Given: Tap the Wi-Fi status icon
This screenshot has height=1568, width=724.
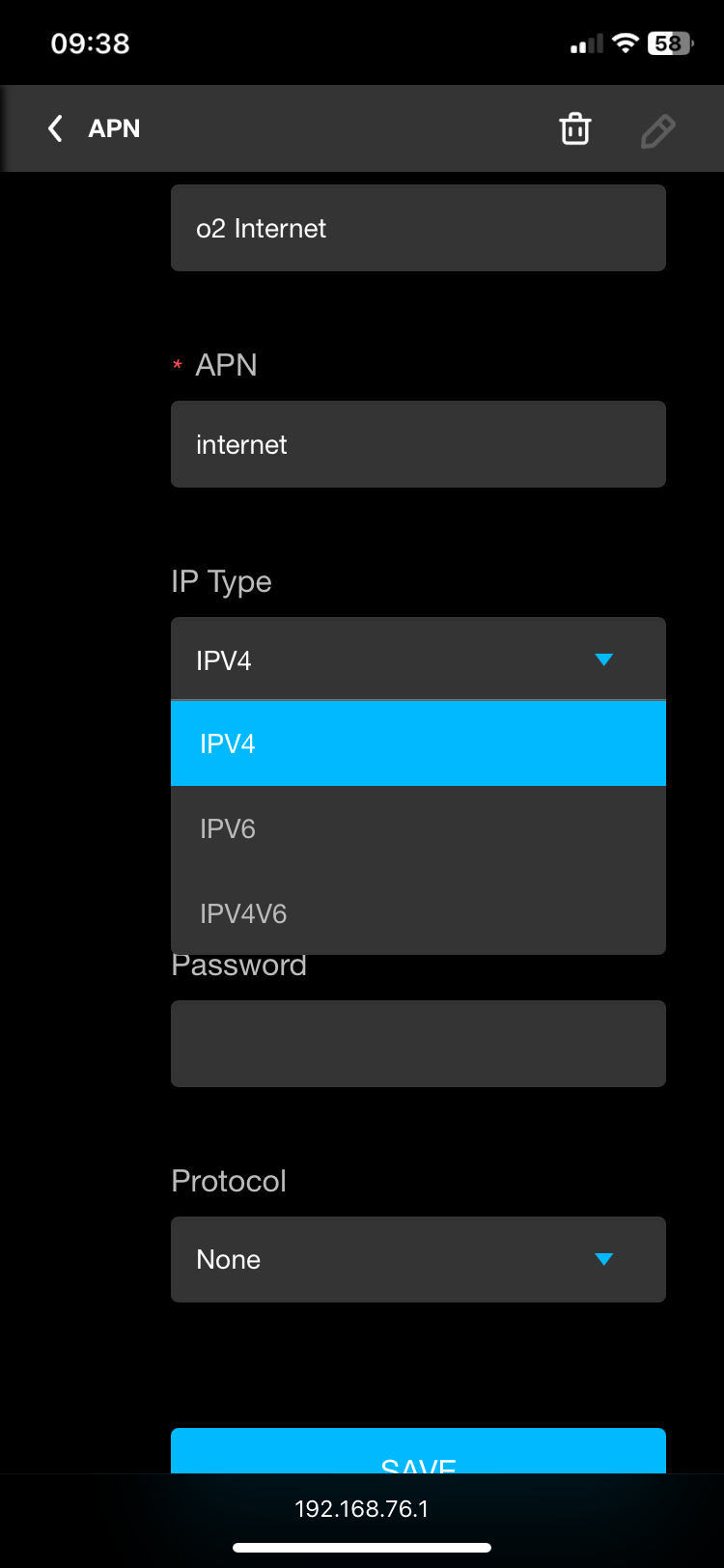Looking at the screenshot, I should pyautogui.click(x=626, y=43).
